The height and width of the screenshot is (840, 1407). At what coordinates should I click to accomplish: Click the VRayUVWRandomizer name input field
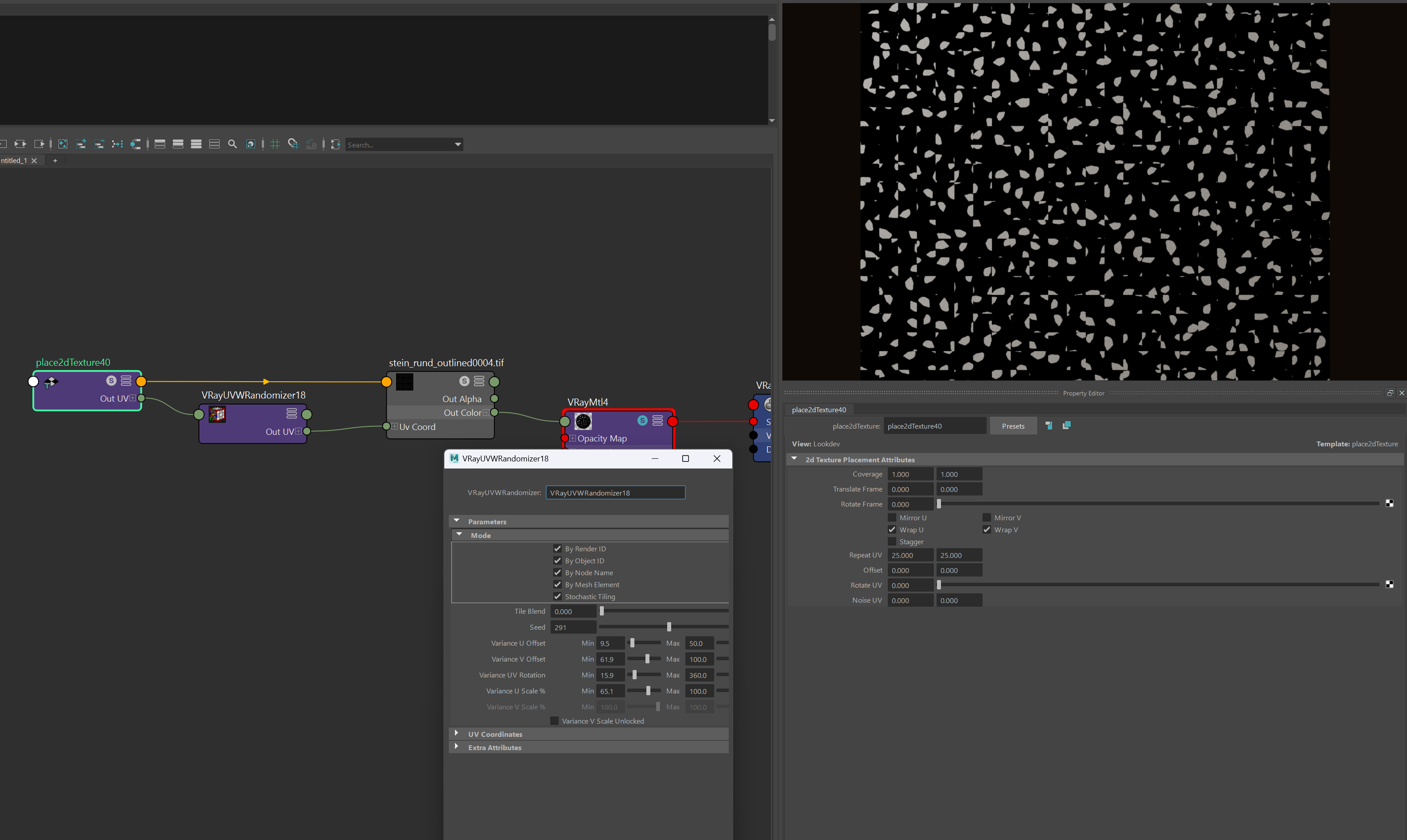click(615, 492)
